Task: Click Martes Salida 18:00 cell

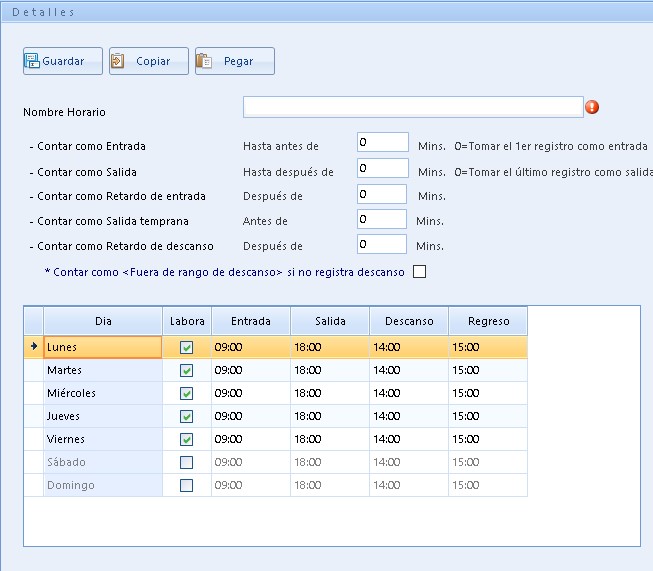Action: click(330, 370)
